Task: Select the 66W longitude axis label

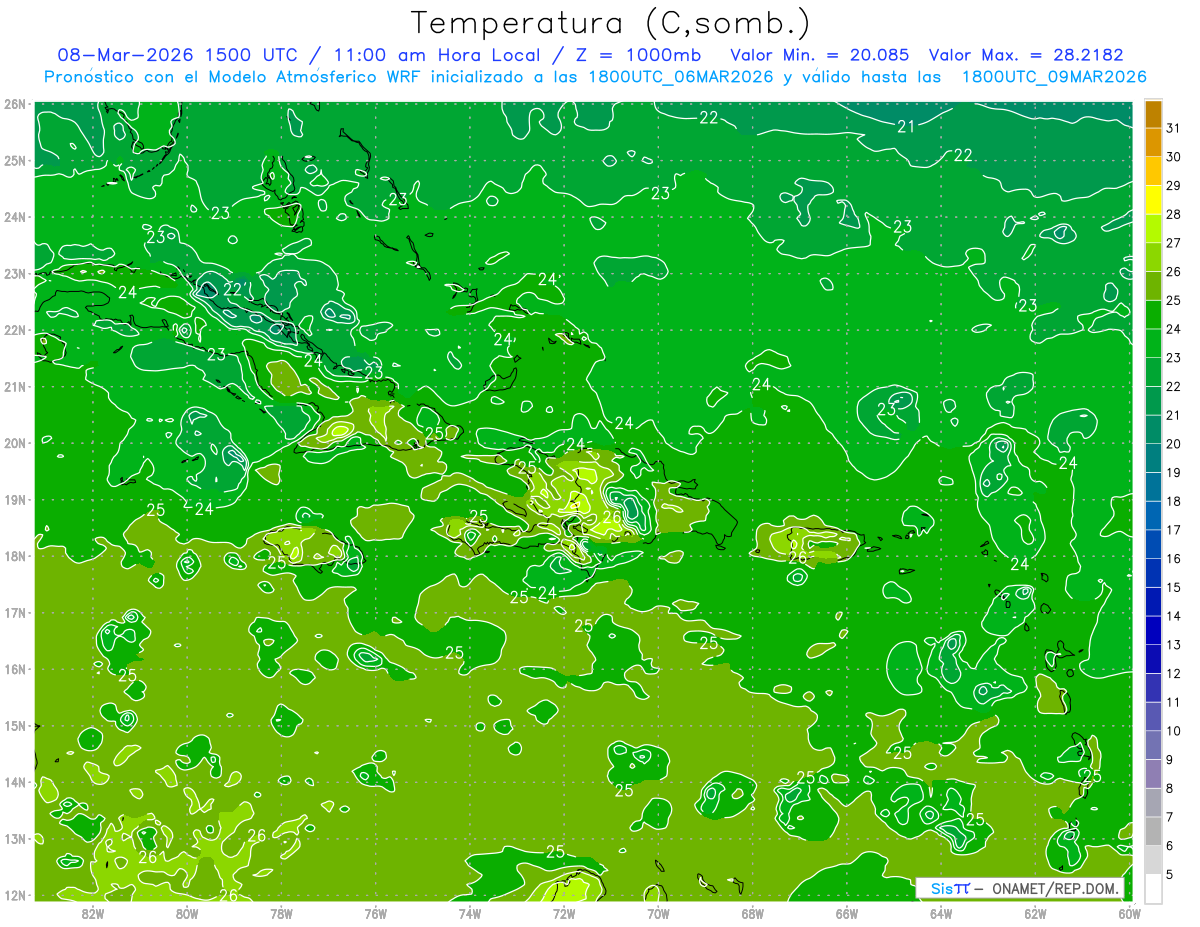Action: 846,913
